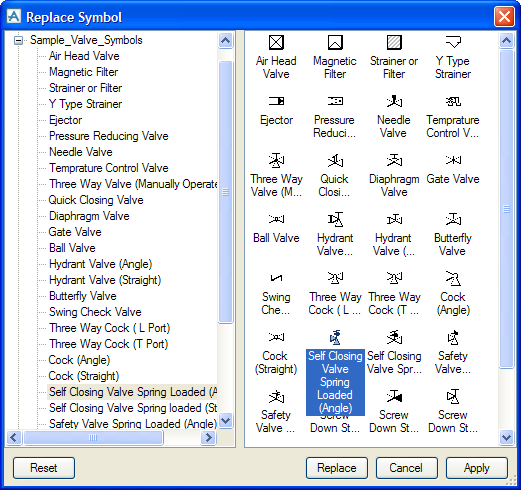This screenshot has height=490, width=521.
Task: Select Hydrant Valve (Straight) tree entry
Action: (x=105, y=280)
